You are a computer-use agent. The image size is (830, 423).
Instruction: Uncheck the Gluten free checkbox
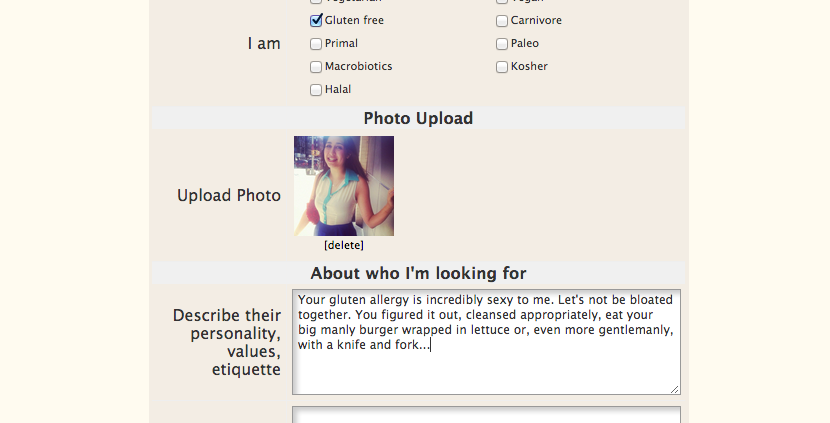(x=316, y=20)
